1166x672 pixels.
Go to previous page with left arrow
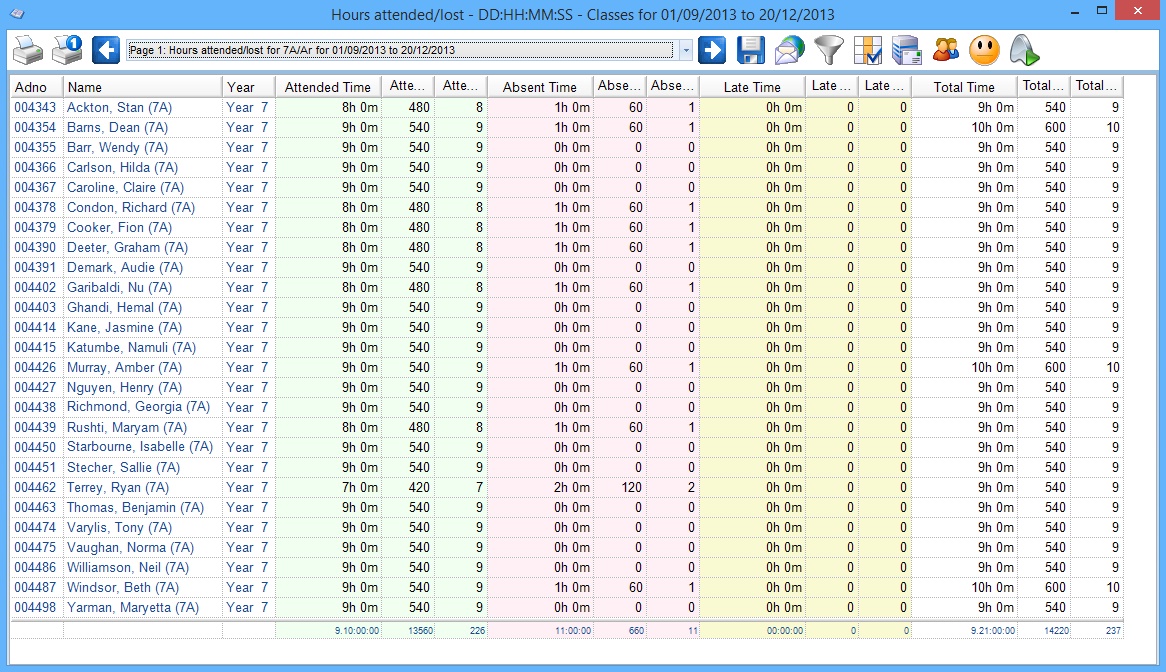[106, 51]
